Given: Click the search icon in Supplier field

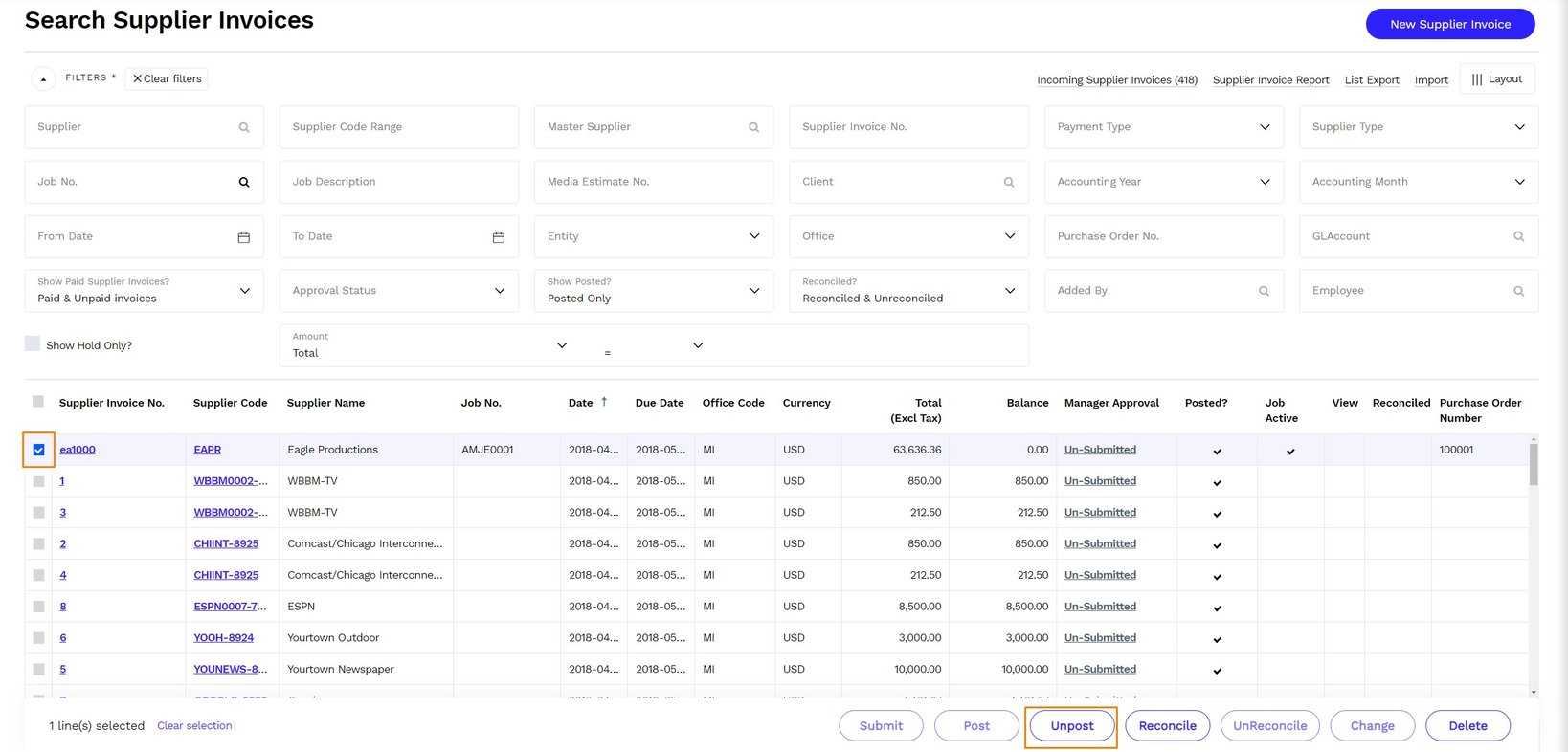Looking at the screenshot, I should point(244,127).
